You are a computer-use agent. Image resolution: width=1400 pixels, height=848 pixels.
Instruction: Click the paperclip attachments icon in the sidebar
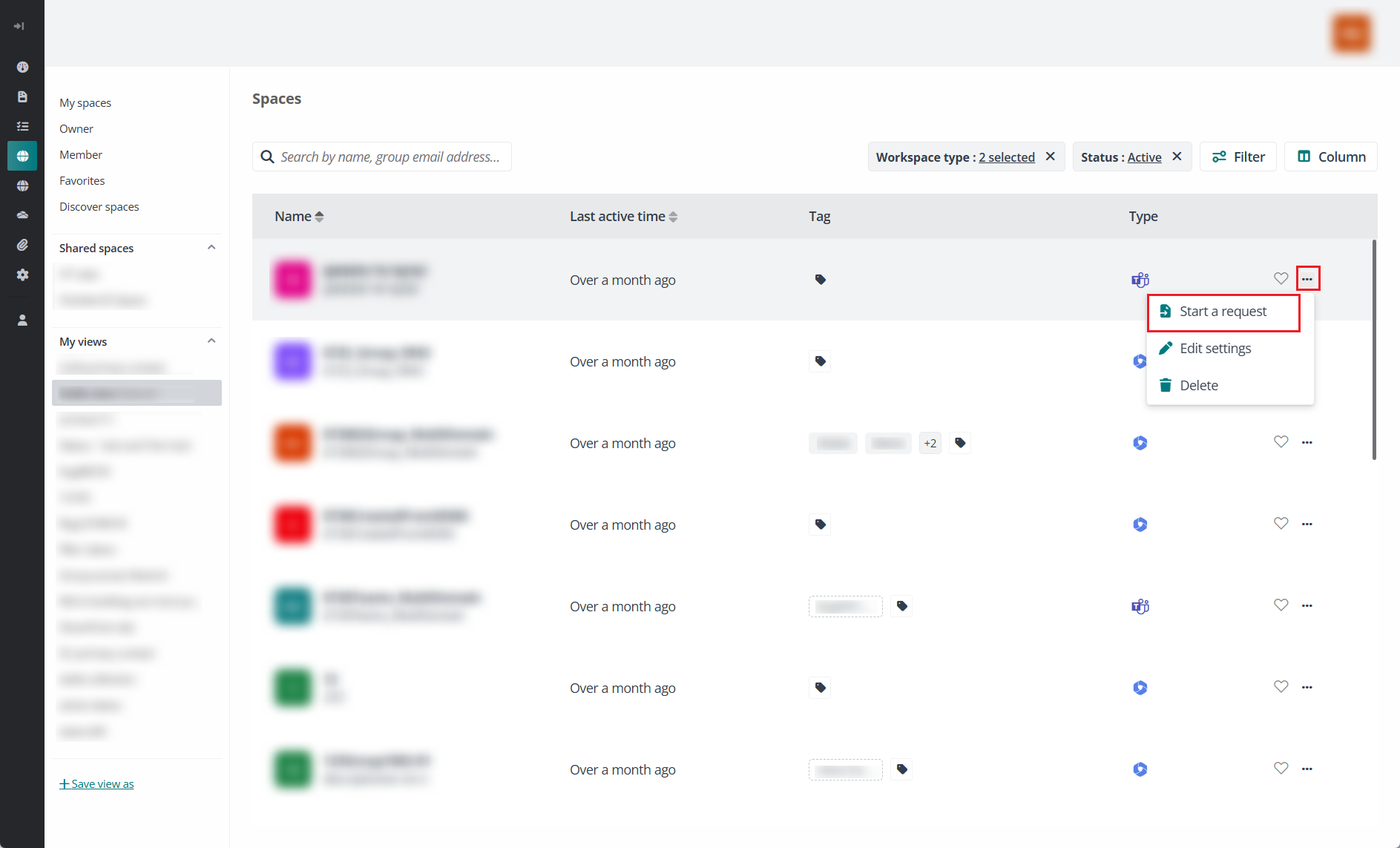coord(22,245)
